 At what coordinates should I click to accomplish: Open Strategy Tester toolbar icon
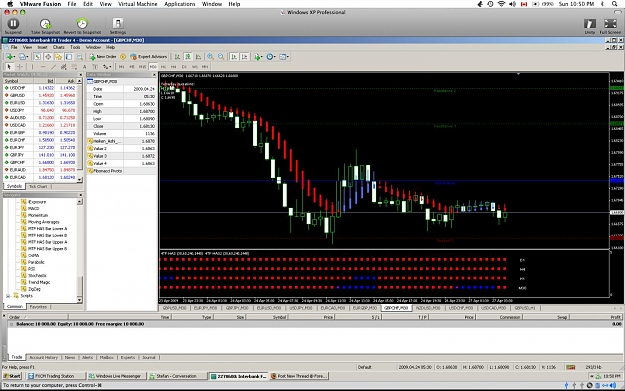(79, 57)
